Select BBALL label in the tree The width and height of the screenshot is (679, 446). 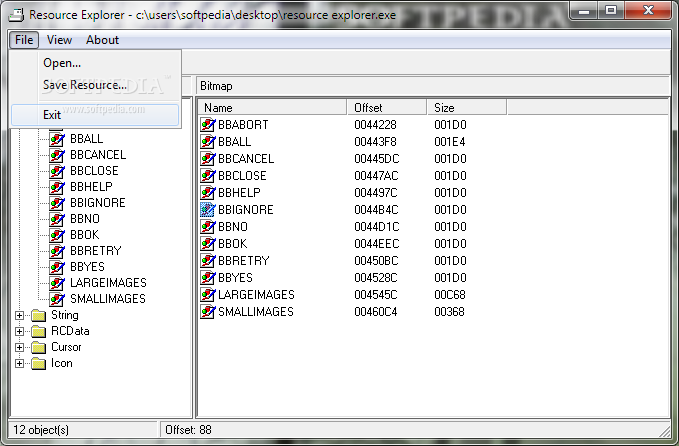point(87,139)
